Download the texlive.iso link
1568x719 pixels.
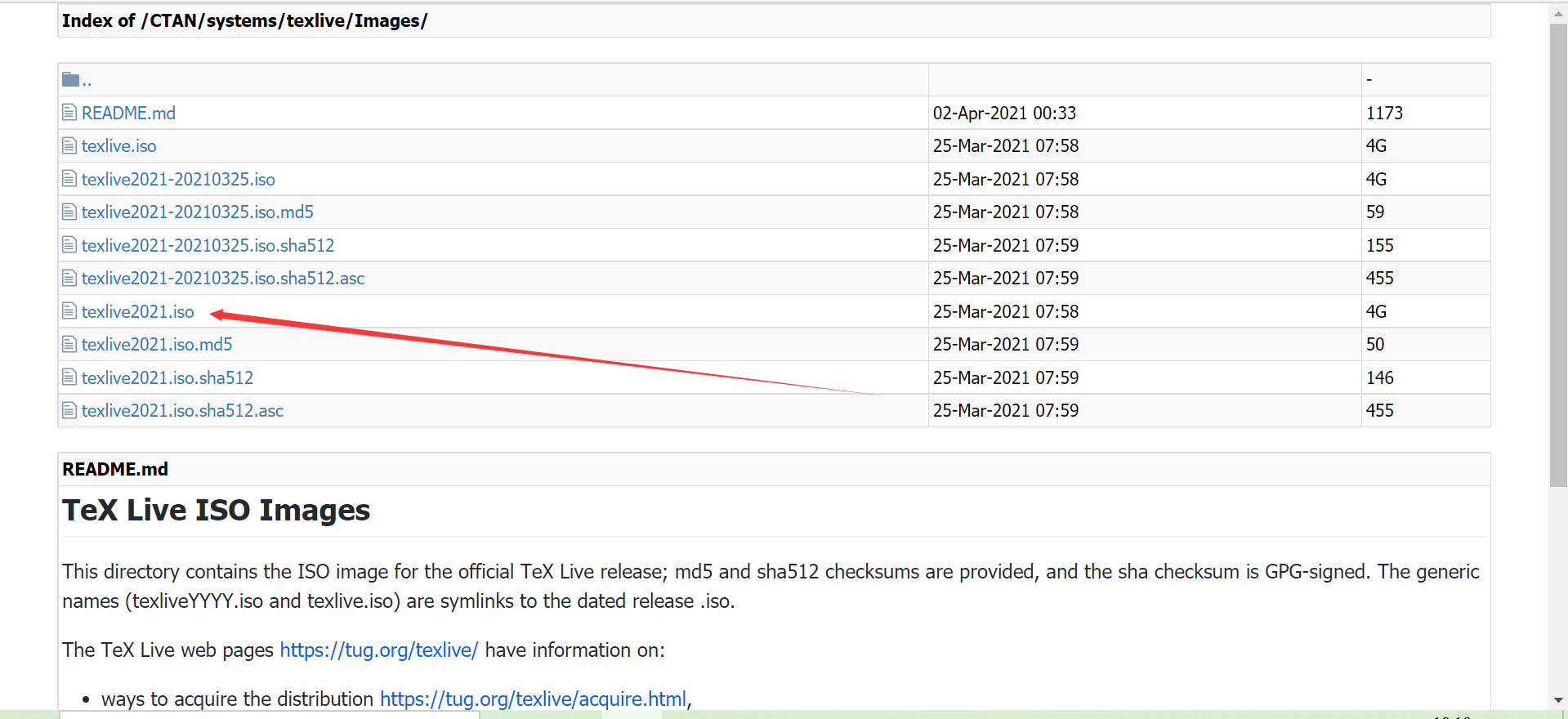(x=118, y=145)
